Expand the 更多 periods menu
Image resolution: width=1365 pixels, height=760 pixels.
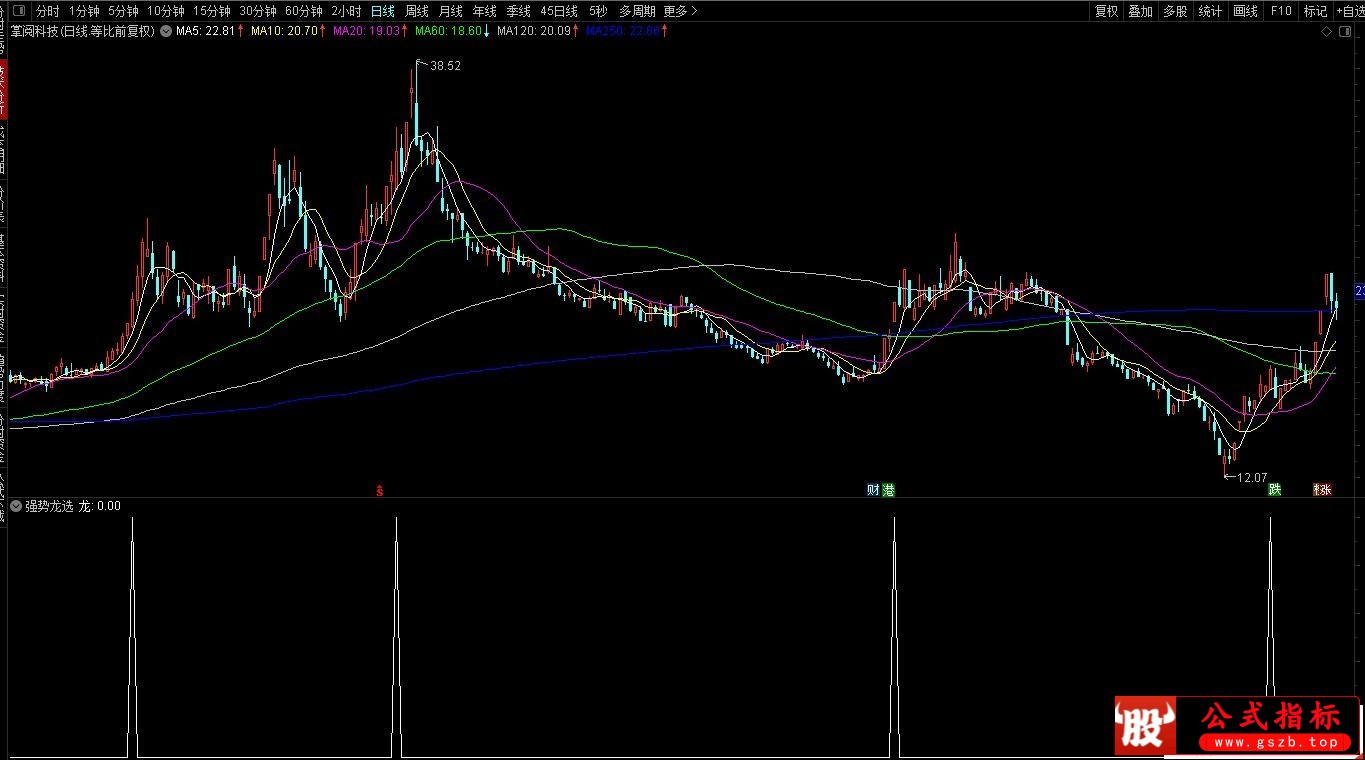tap(680, 11)
